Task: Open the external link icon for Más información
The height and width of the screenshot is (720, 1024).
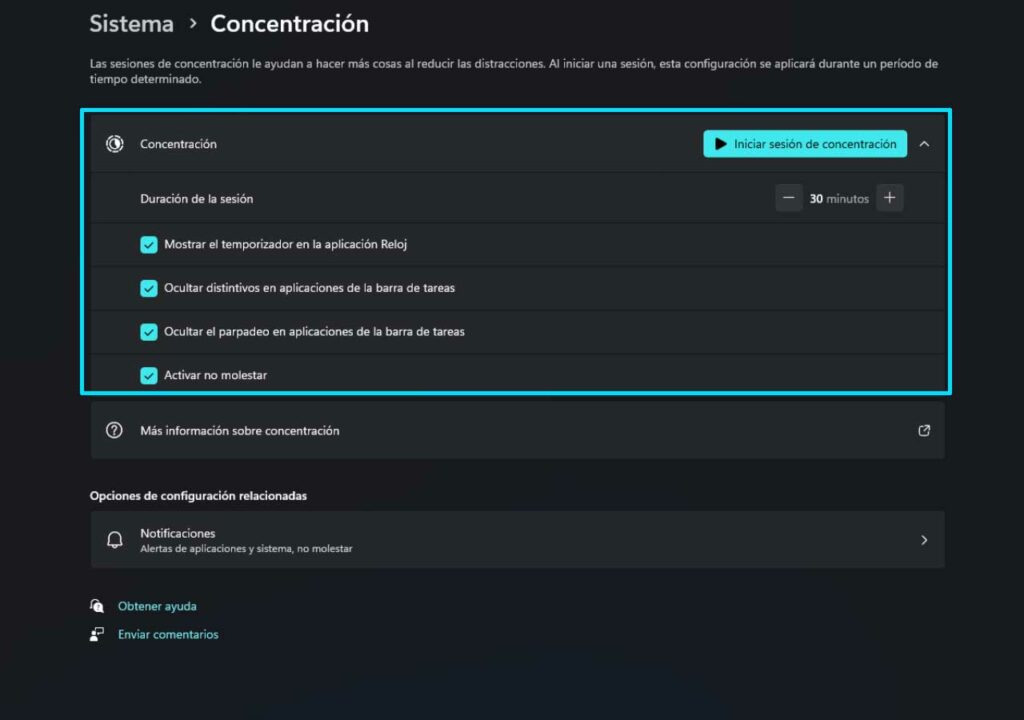Action: [924, 431]
